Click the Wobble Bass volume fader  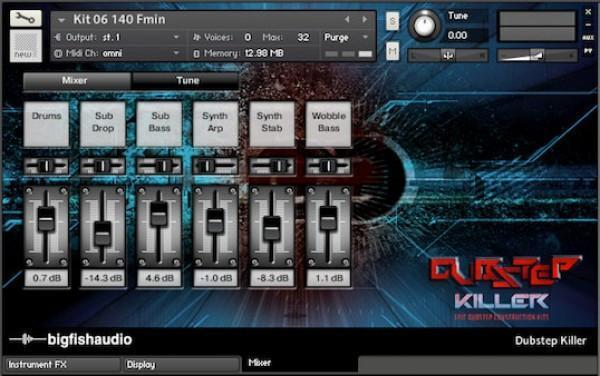click(x=328, y=218)
